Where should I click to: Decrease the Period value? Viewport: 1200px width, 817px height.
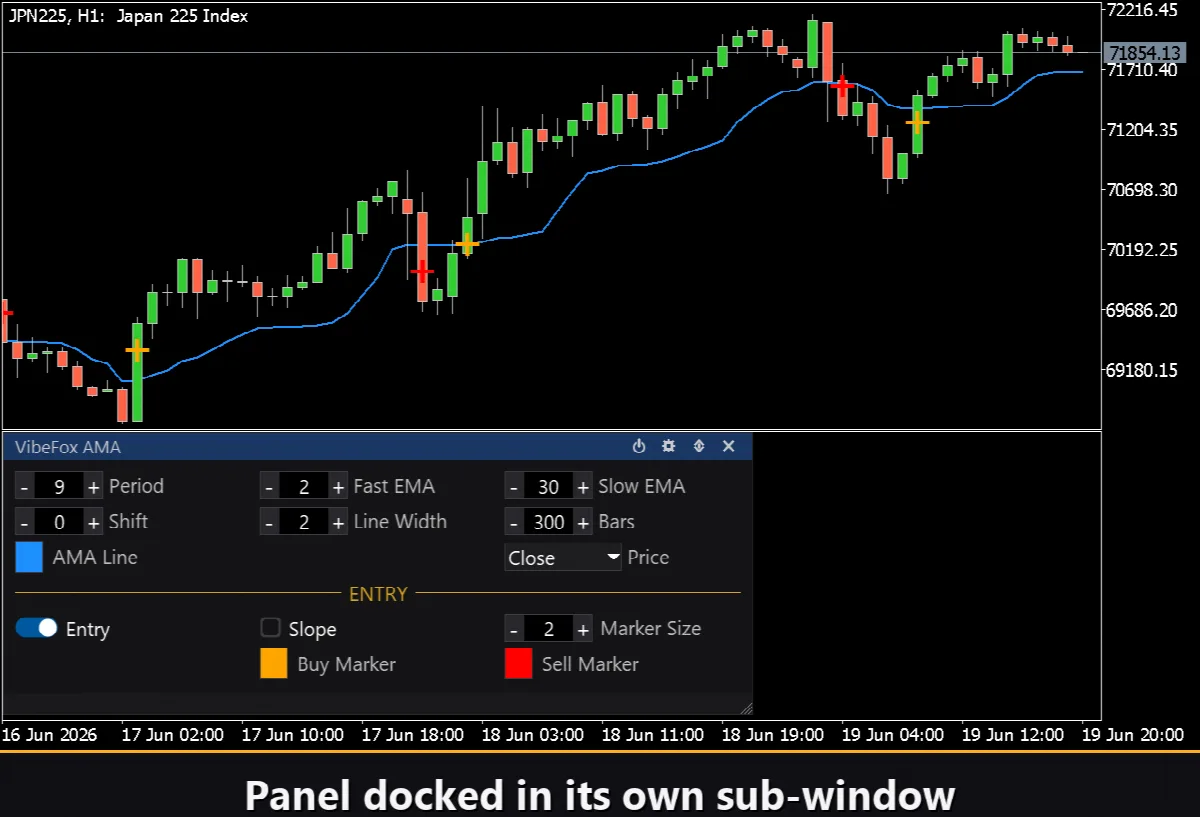point(24,487)
